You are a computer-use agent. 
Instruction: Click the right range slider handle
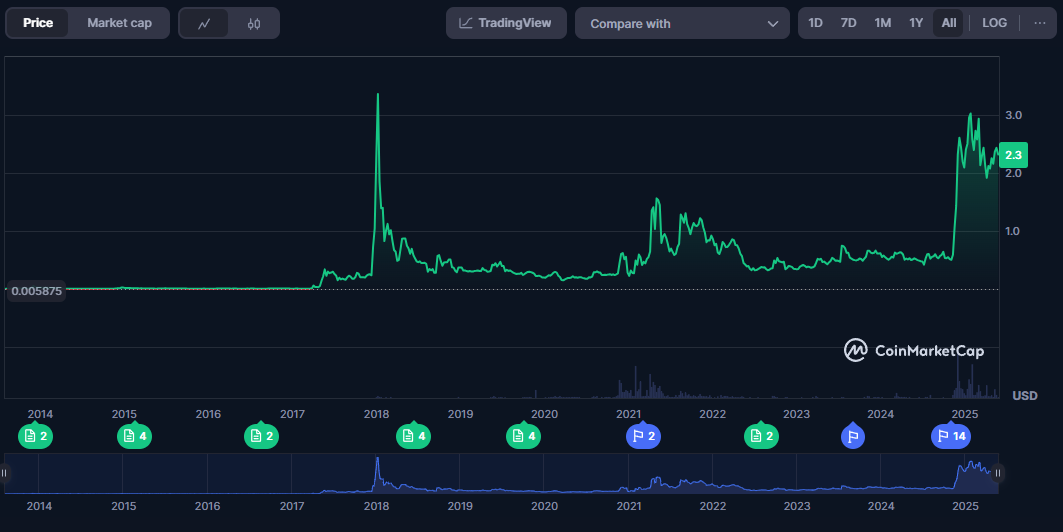click(x=997, y=473)
